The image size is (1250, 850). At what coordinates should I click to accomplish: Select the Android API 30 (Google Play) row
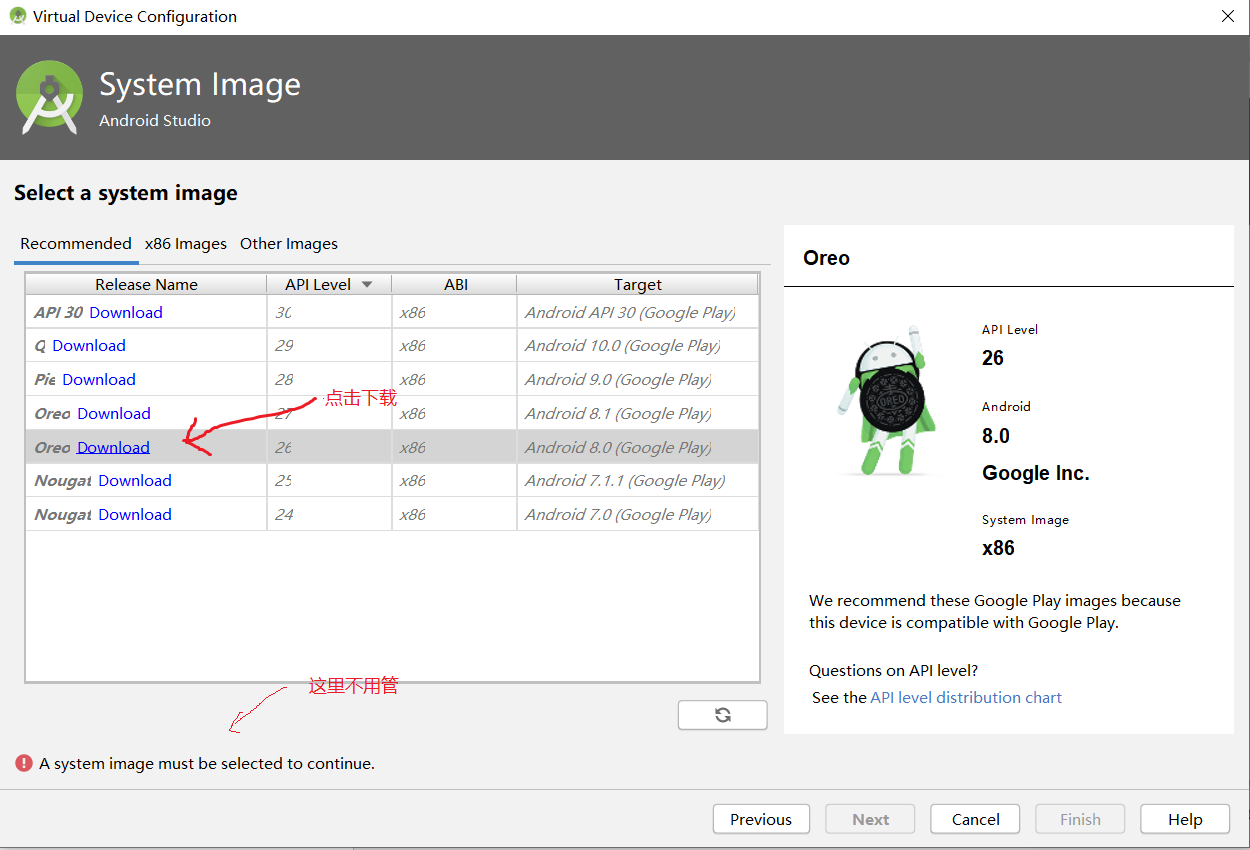tap(392, 312)
